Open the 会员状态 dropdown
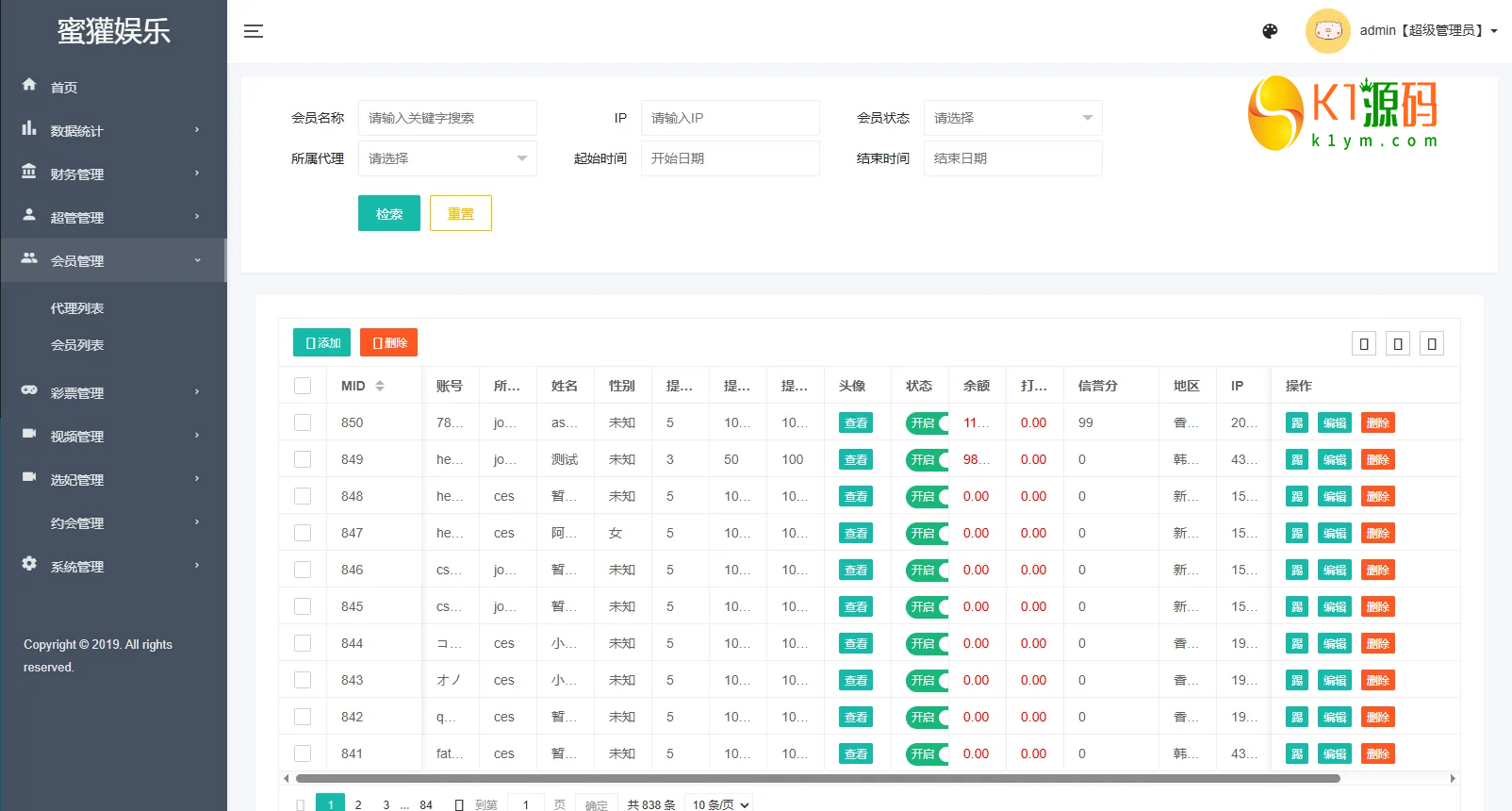This screenshot has height=811, width=1512. point(1012,118)
